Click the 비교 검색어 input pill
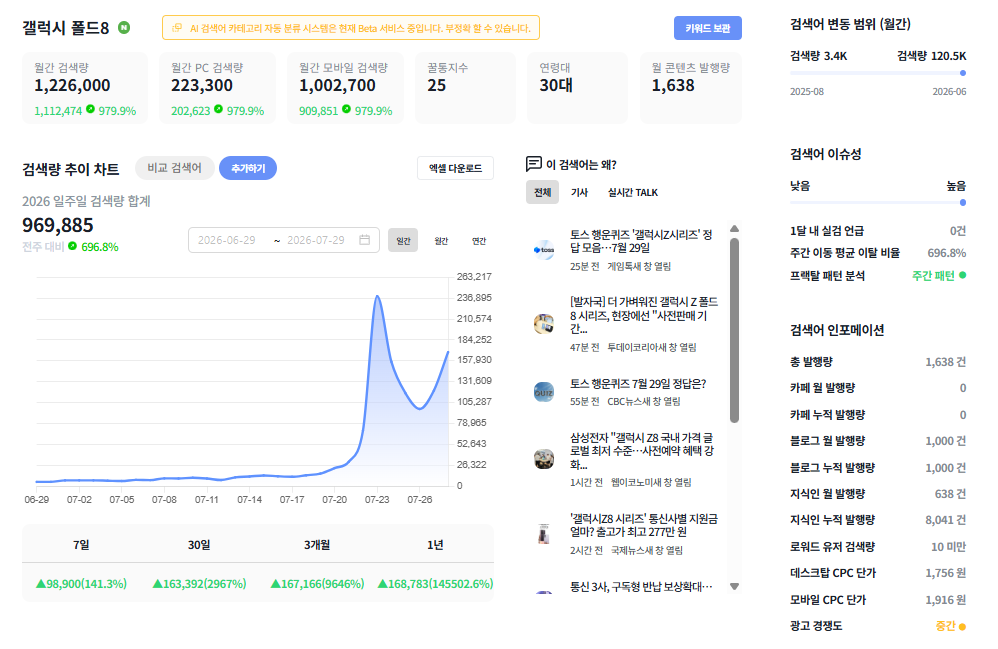 (x=174, y=168)
